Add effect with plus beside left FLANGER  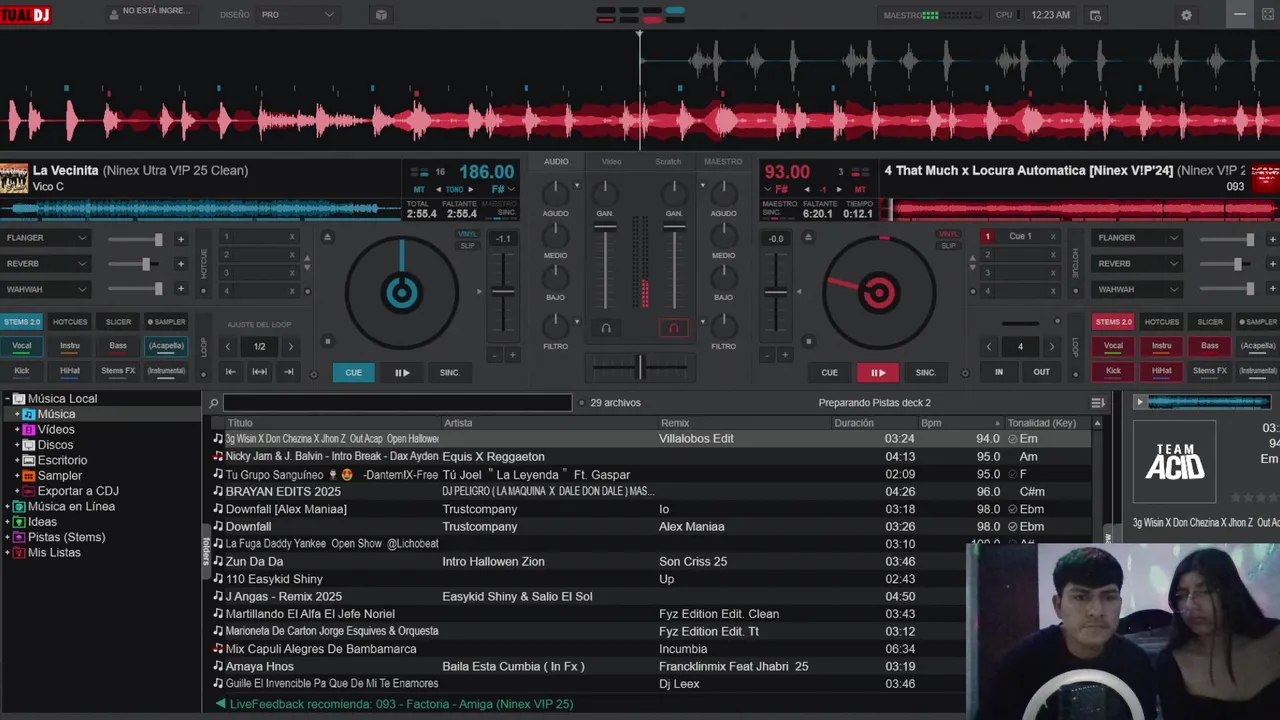(x=181, y=239)
